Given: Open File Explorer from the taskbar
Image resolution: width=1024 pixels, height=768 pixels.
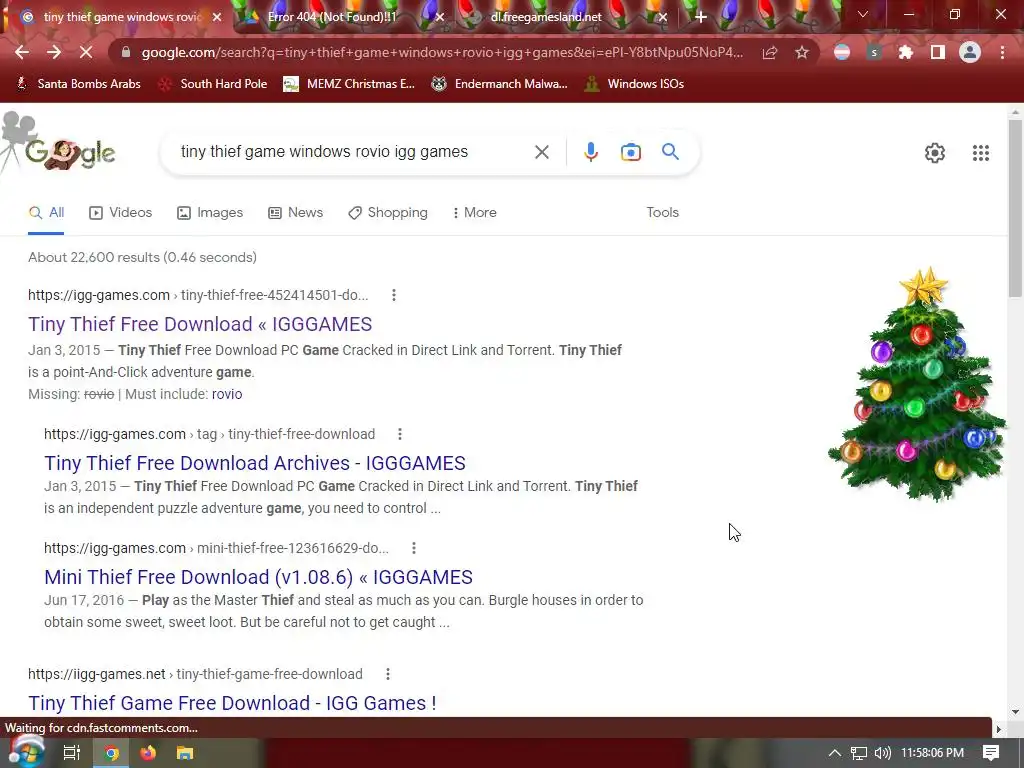Looking at the screenshot, I should click(185, 753).
